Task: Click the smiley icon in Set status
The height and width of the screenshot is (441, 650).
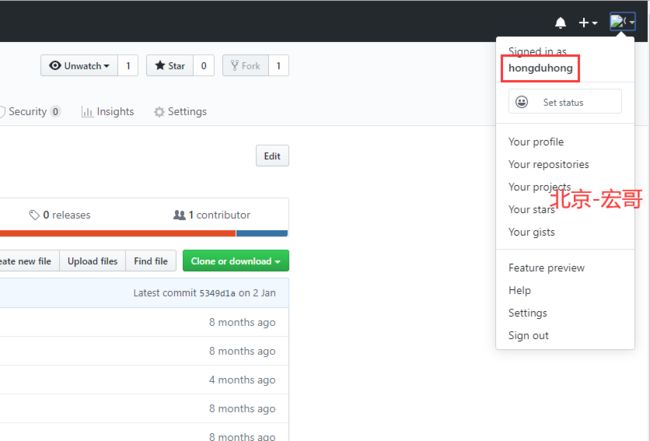Action: pos(521,102)
